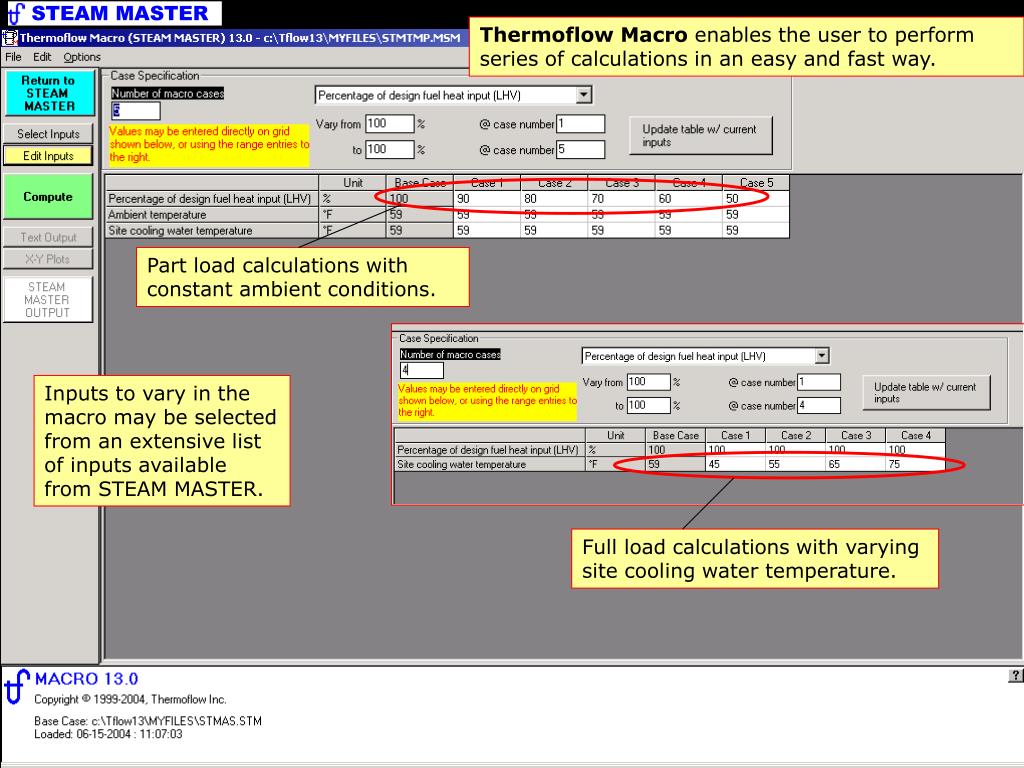The height and width of the screenshot is (768, 1024).
Task: Switch to Edit Inputs
Action: coord(48,155)
